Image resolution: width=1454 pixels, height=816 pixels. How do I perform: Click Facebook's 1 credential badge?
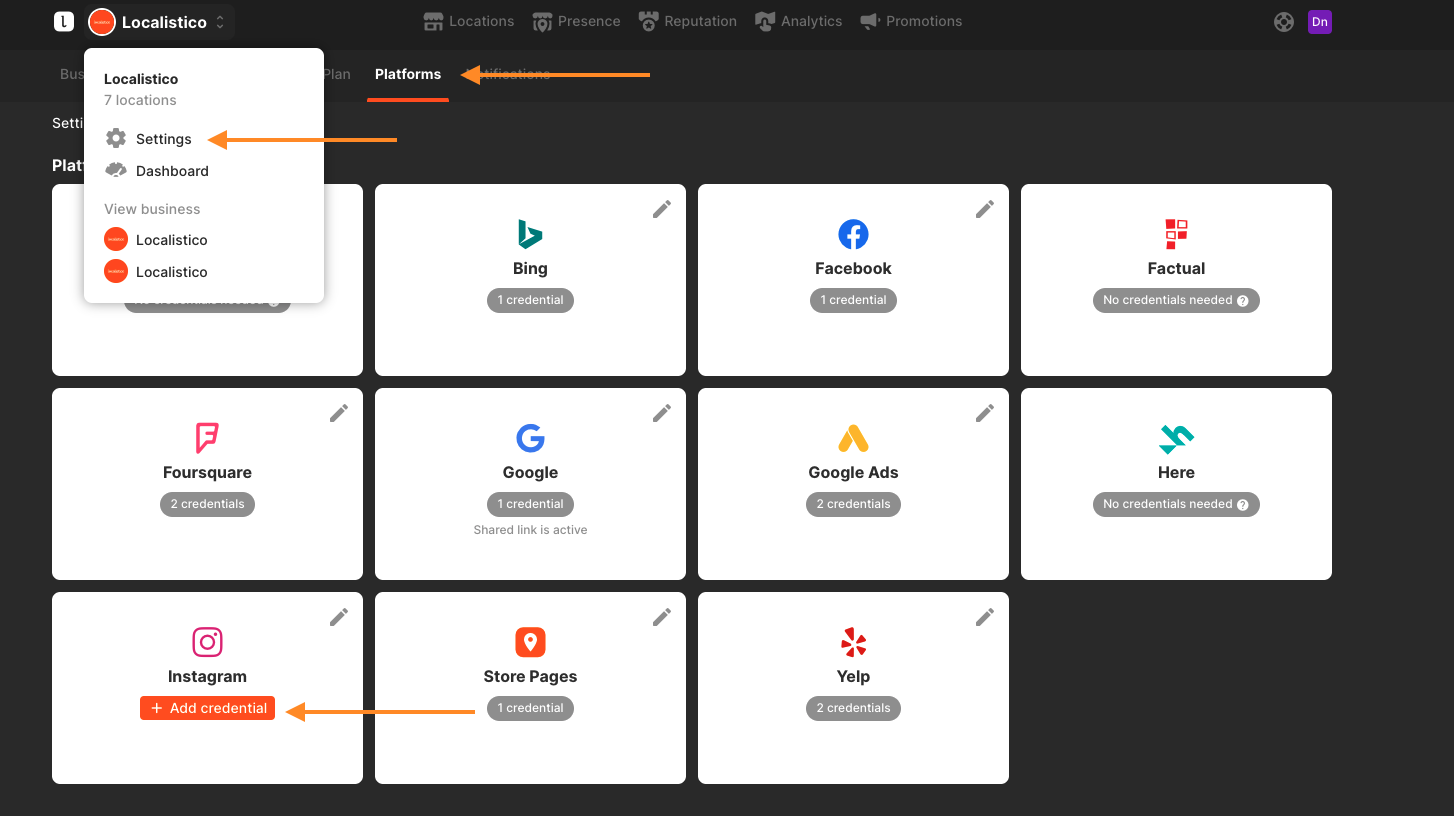[x=853, y=300]
